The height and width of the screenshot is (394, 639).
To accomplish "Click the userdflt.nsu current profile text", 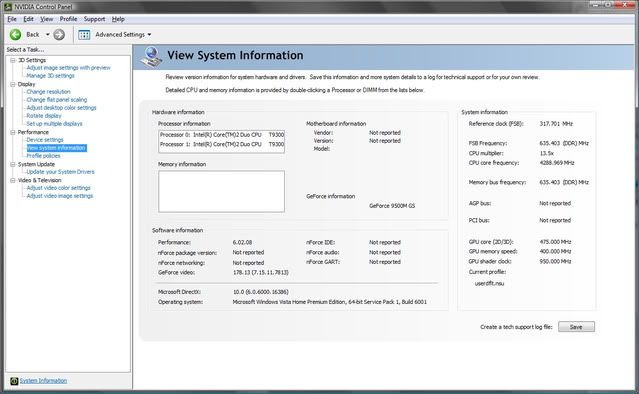I will click(489, 283).
